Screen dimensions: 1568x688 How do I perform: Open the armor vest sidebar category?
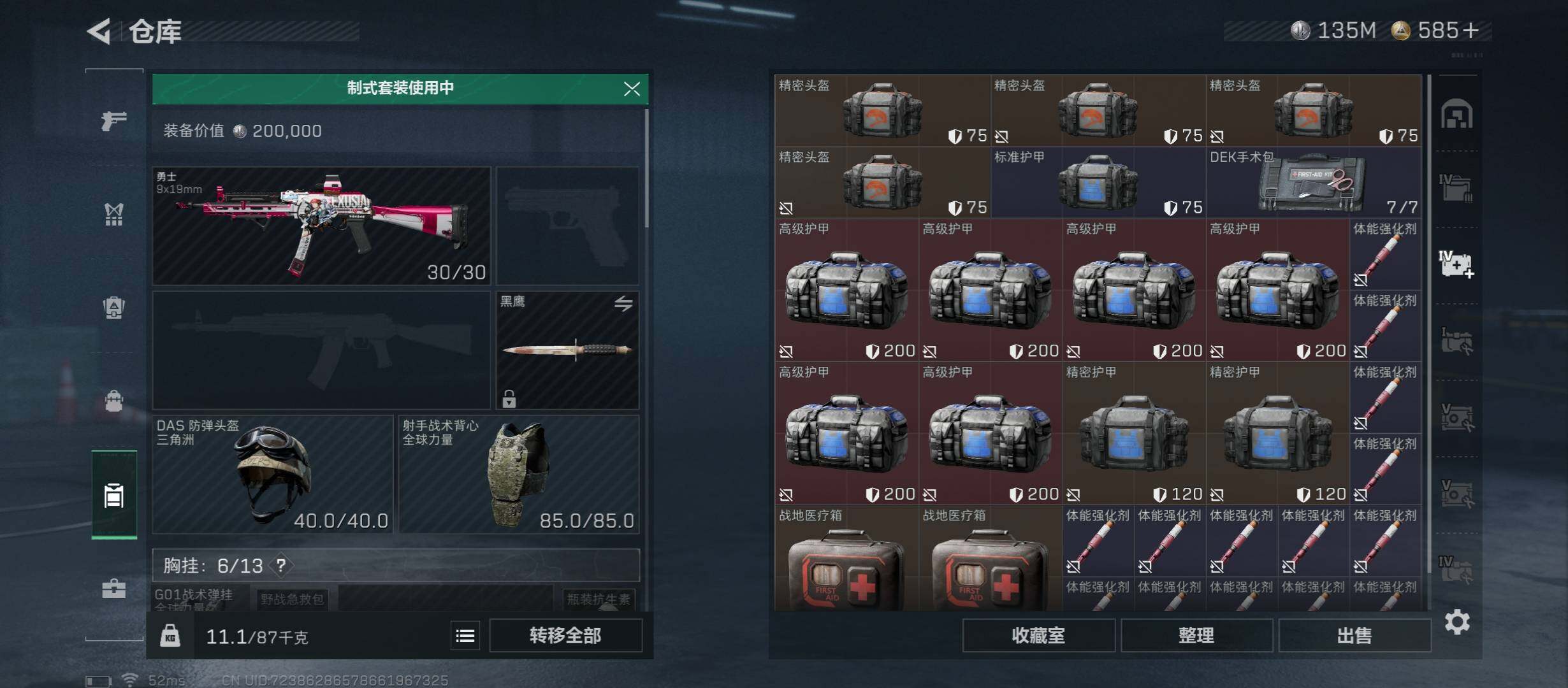coord(113,214)
